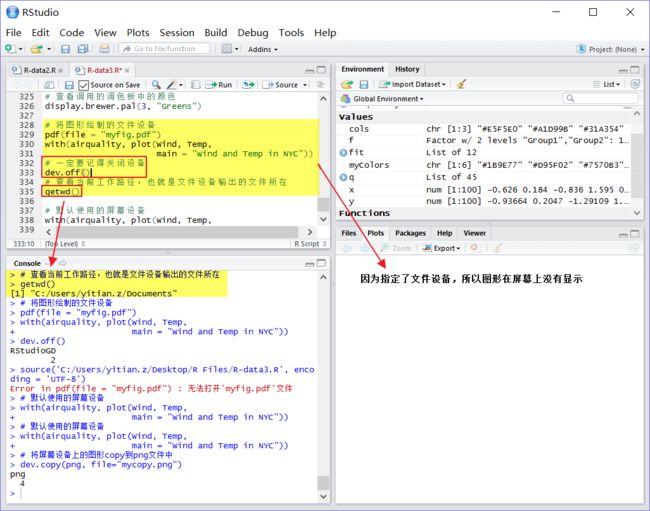Click the cols variable row
Screen dimensions: 650x511
485,129
